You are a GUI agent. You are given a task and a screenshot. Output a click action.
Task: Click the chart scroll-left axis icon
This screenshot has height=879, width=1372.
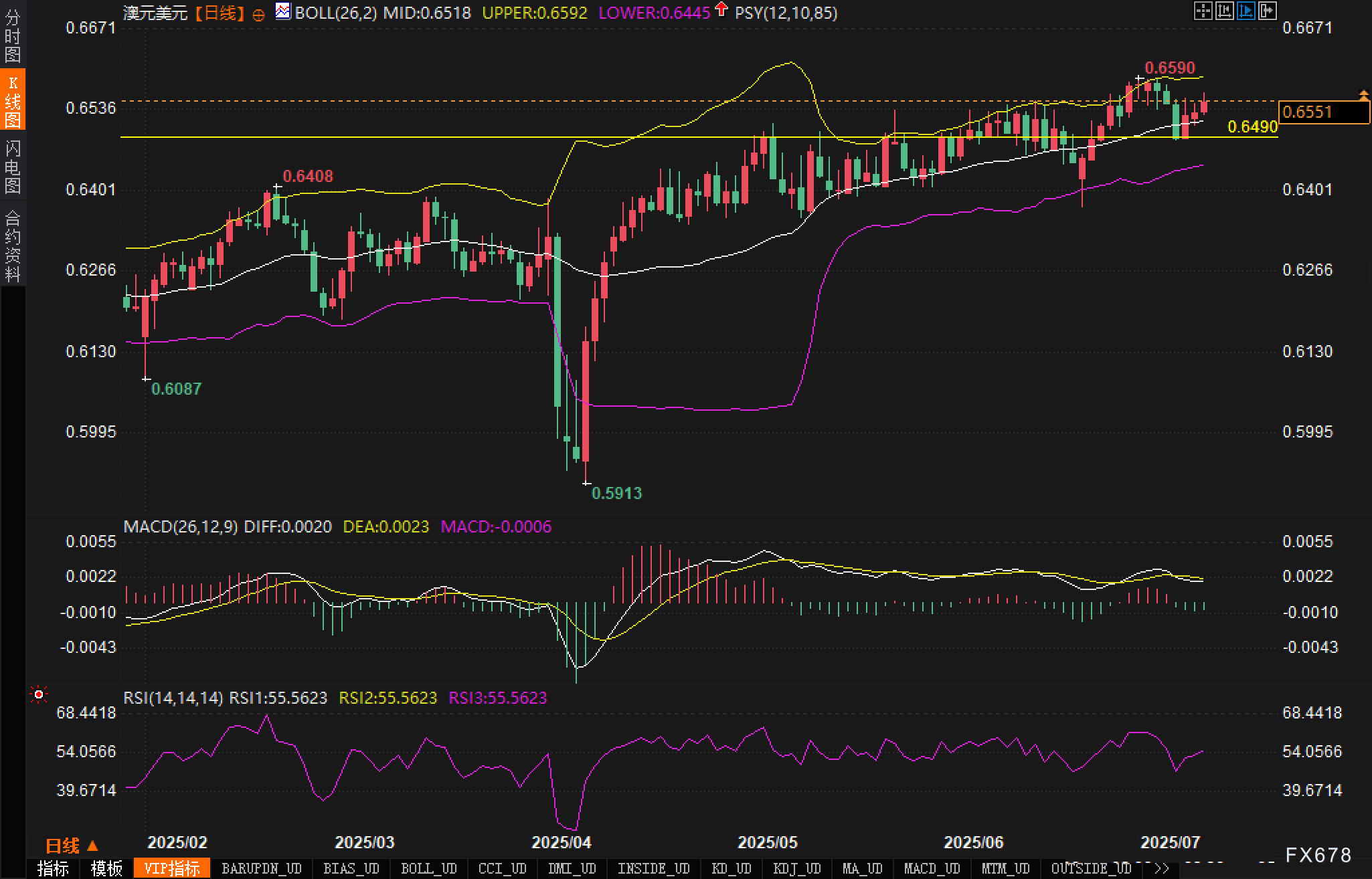(1224, 11)
